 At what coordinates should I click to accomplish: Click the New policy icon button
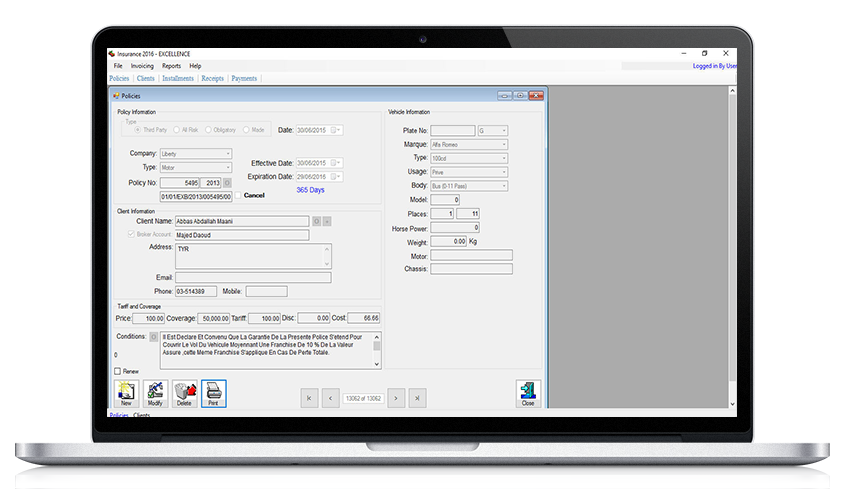tap(126, 393)
